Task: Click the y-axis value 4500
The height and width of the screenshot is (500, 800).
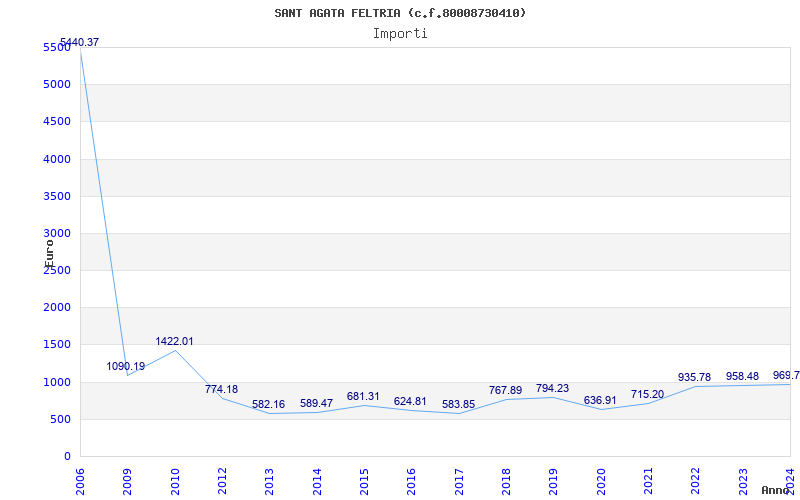Action: coord(57,121)
